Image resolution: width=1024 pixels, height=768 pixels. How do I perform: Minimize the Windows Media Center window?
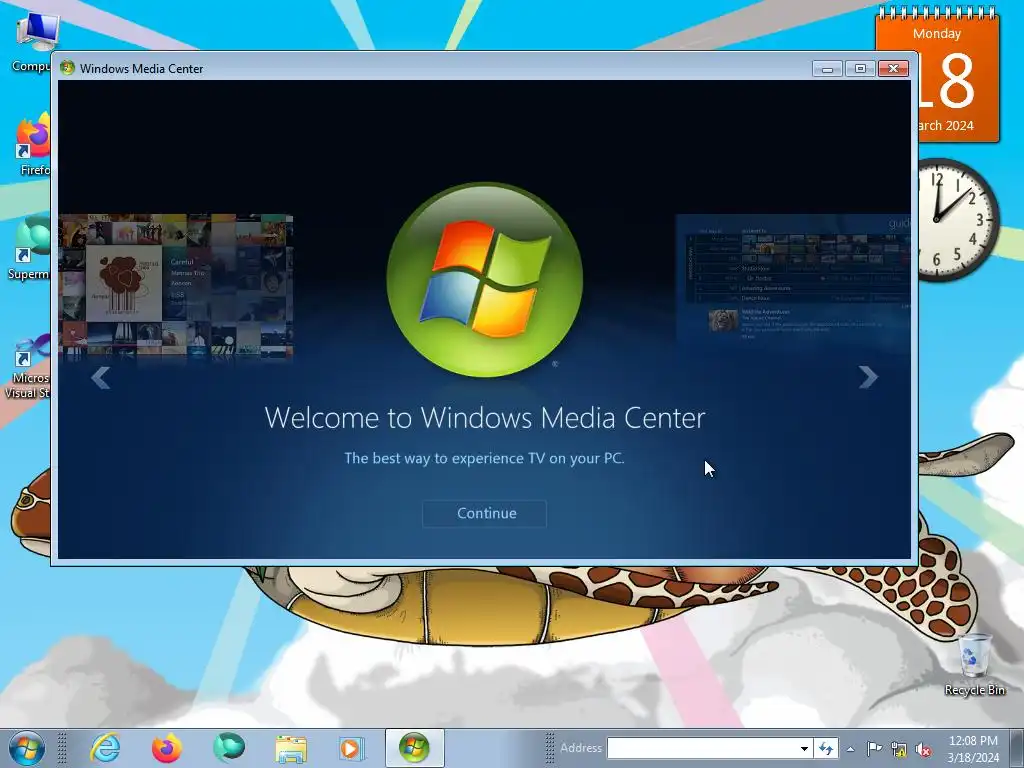(827, 69)
